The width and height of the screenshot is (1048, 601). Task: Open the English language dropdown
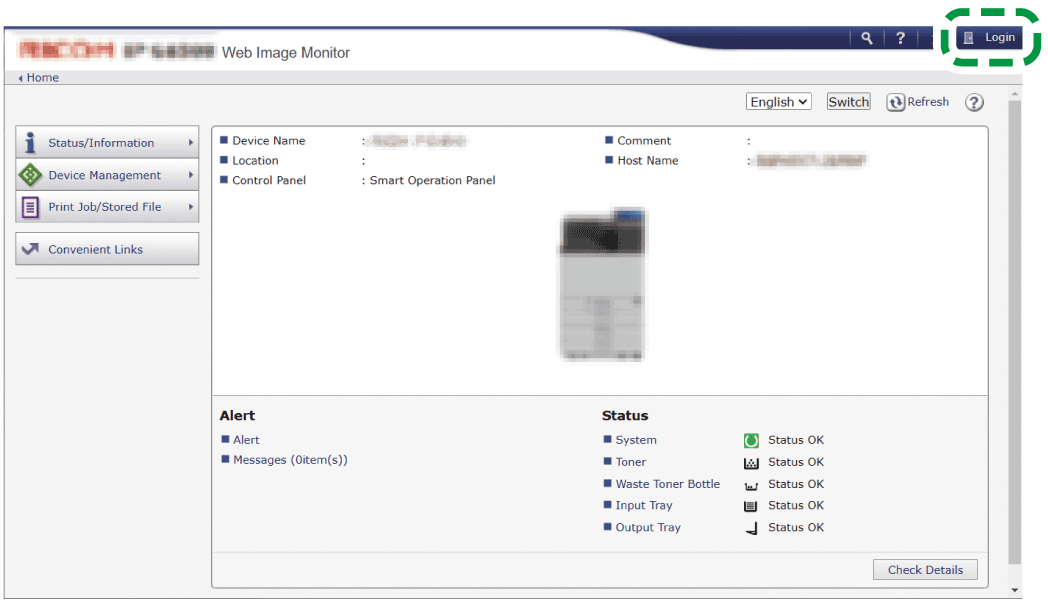[x=778, y=102]
